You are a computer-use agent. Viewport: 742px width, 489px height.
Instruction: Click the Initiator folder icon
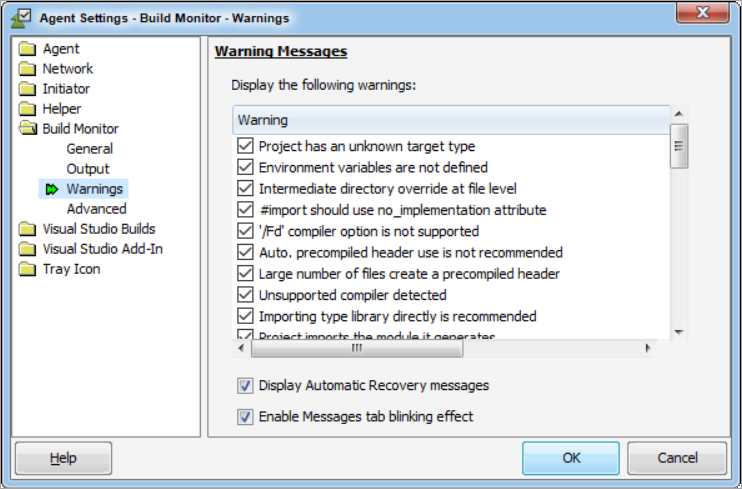[x=27, y=89]
